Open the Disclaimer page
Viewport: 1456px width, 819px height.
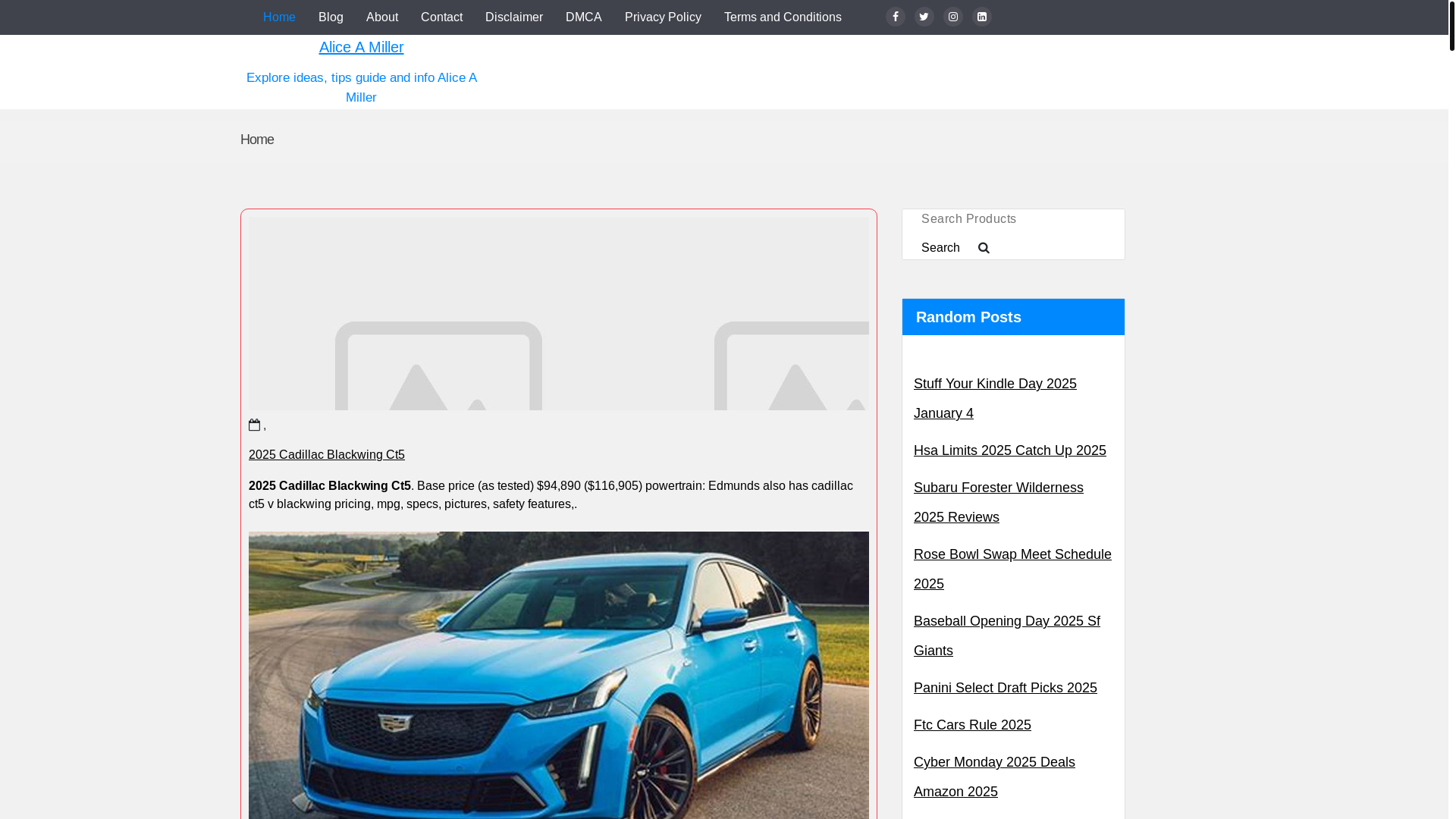[x=514, y=17]
